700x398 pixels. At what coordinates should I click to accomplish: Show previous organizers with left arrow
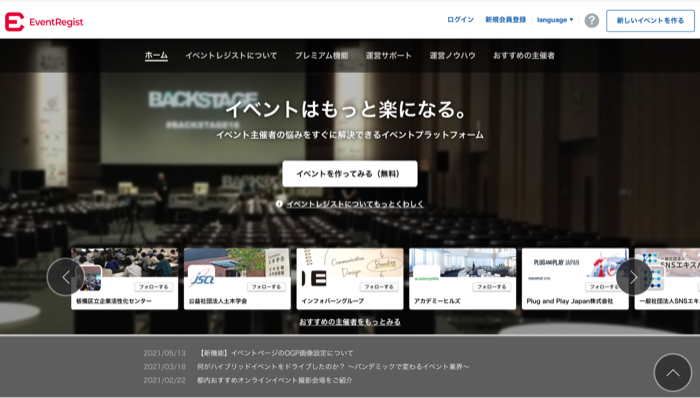[66, 277]
